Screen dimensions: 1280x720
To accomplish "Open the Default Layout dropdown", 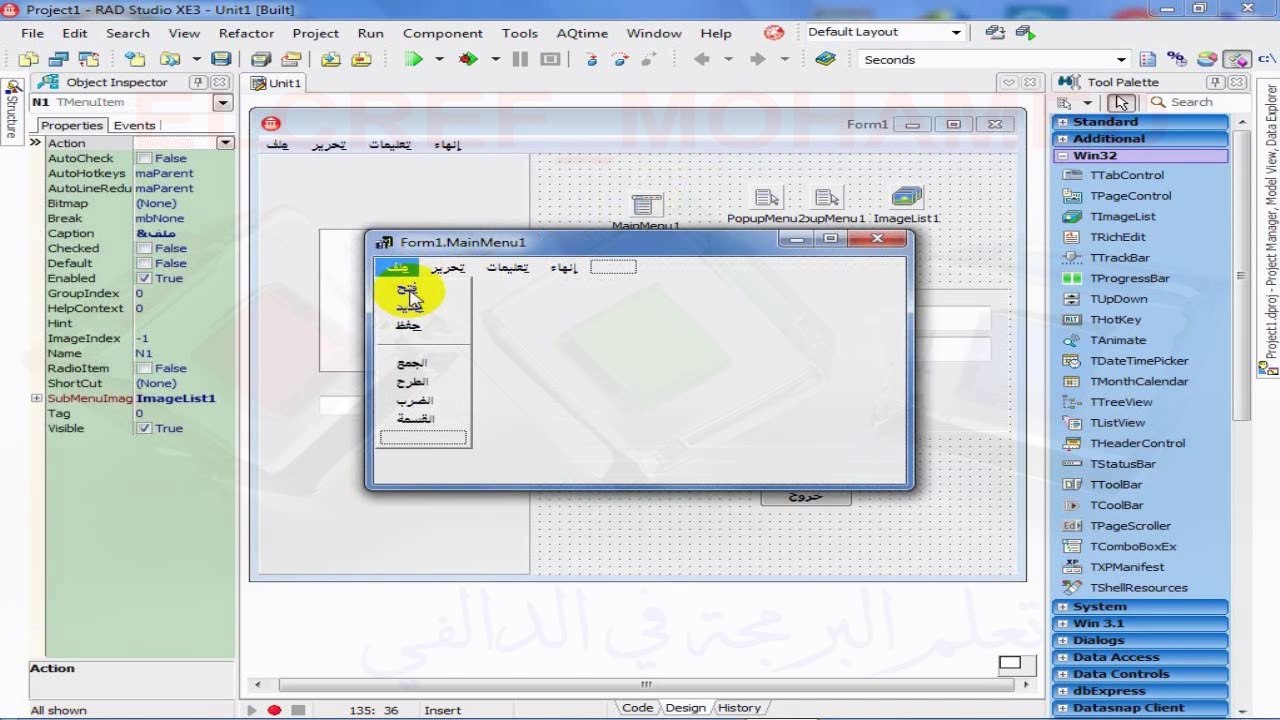I will [x=956, y=33].
